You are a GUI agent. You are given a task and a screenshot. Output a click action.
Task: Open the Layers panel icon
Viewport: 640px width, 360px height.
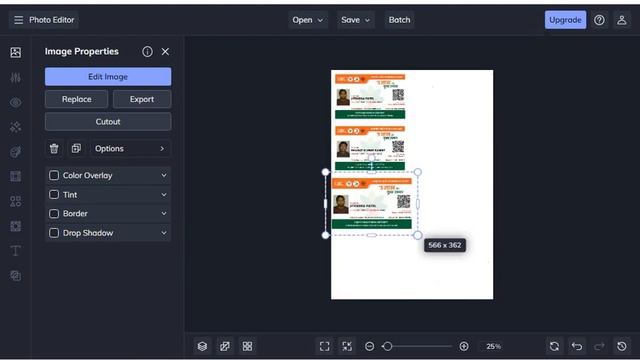coord(202,346)
